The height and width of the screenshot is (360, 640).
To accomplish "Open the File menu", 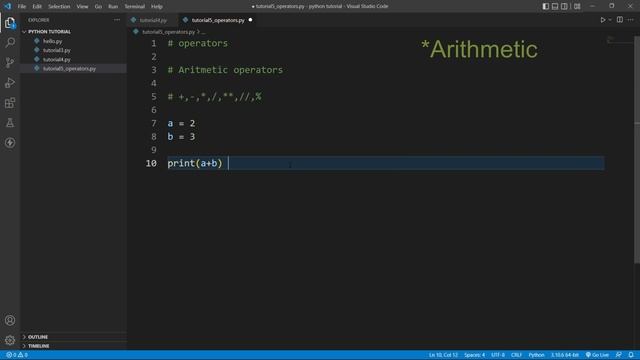I will (x=22, y=7).
